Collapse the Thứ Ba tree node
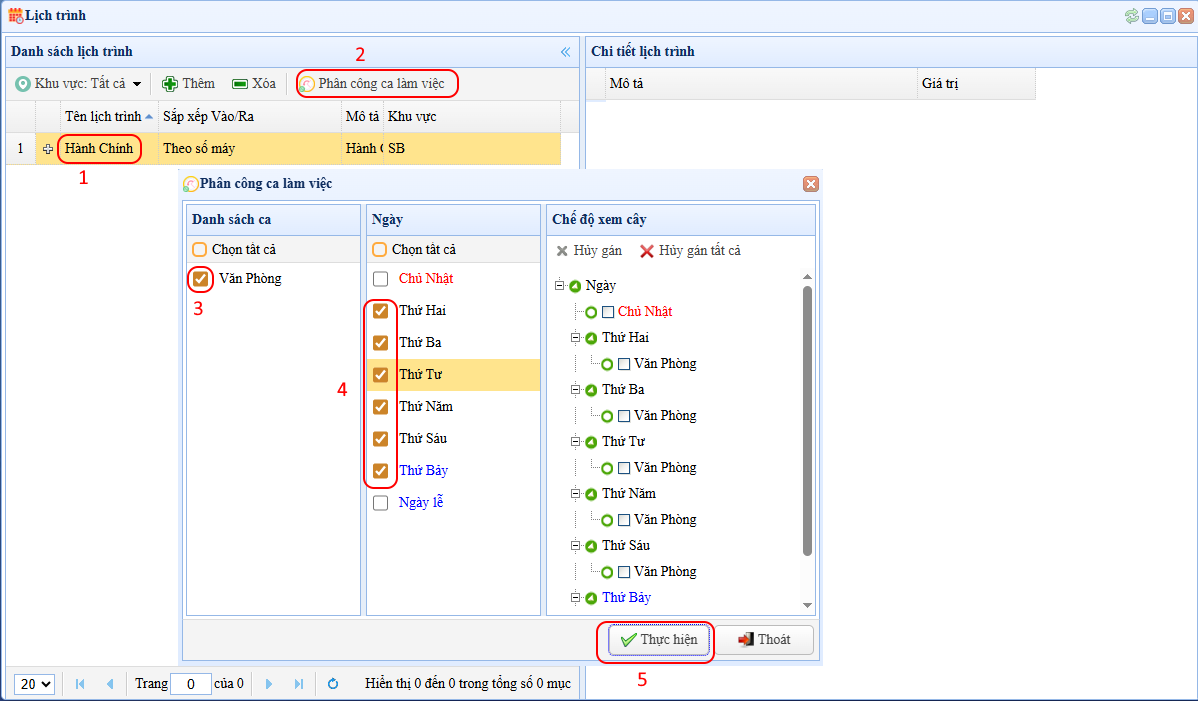1198x701 pixels. [576, 389]
